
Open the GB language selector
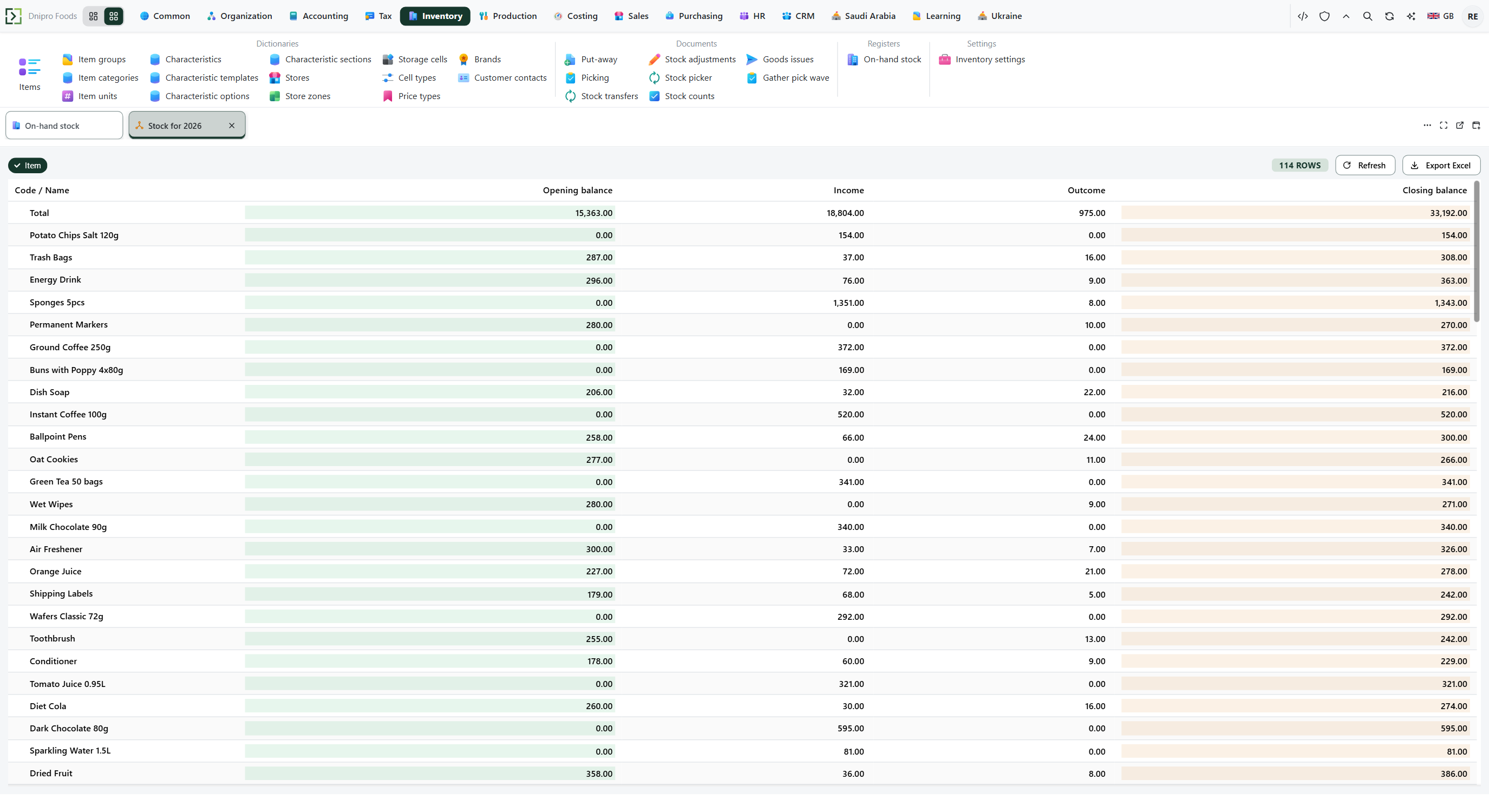[1440, 16]
